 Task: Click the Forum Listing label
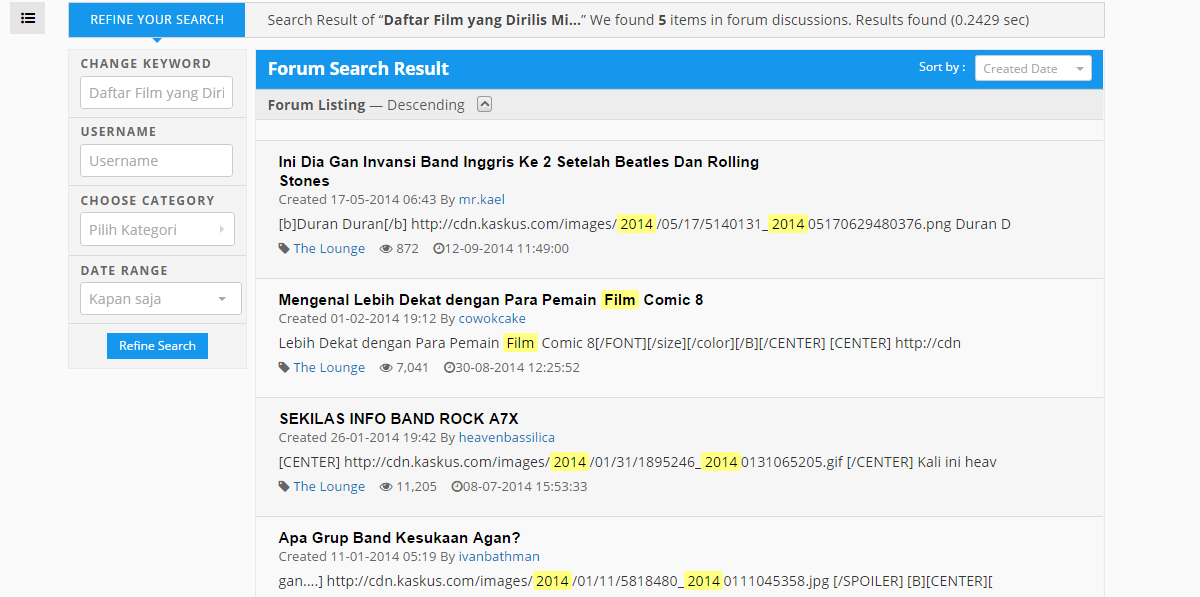(x=316, y=105)
